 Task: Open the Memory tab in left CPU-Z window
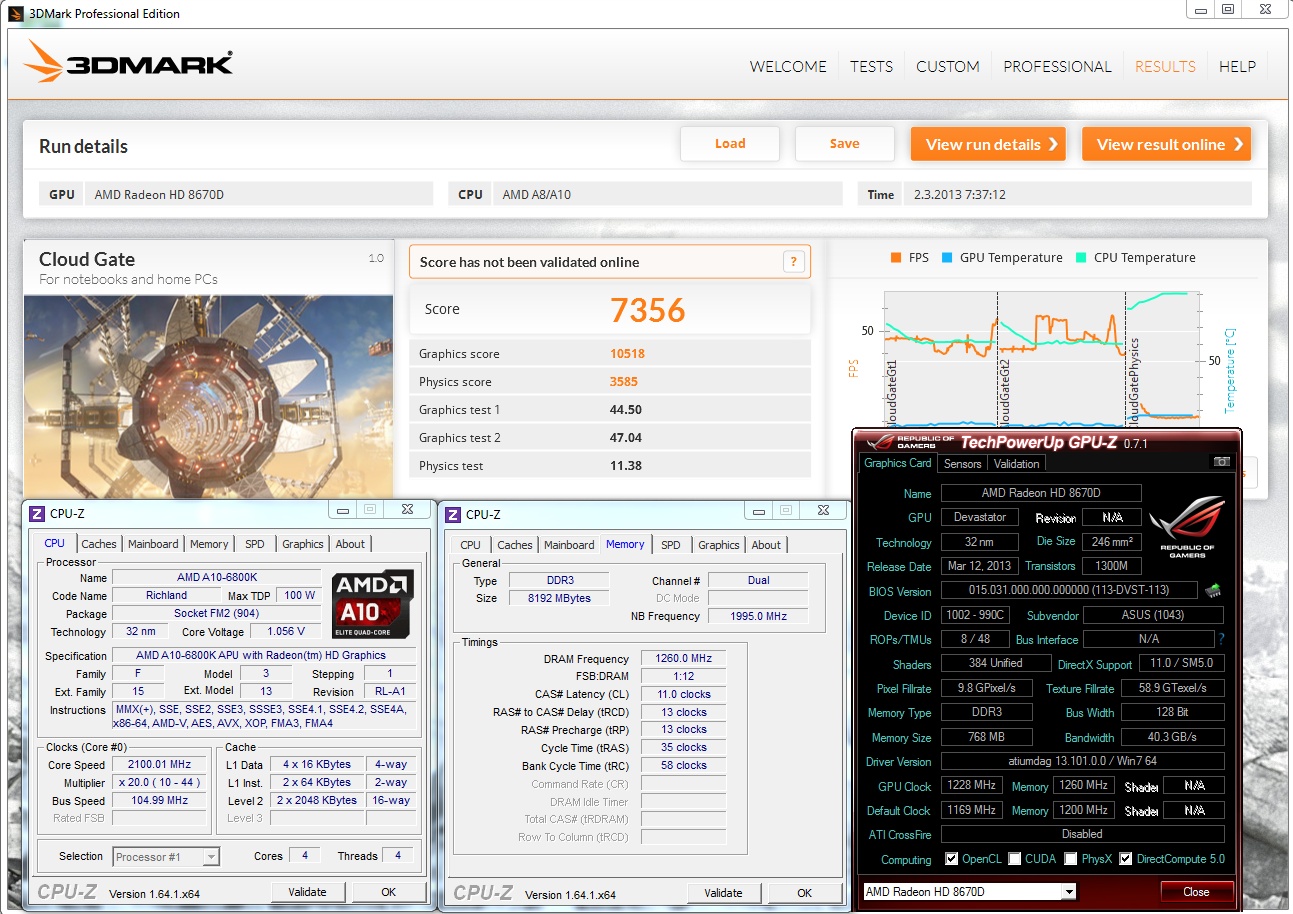click(209, 544)
